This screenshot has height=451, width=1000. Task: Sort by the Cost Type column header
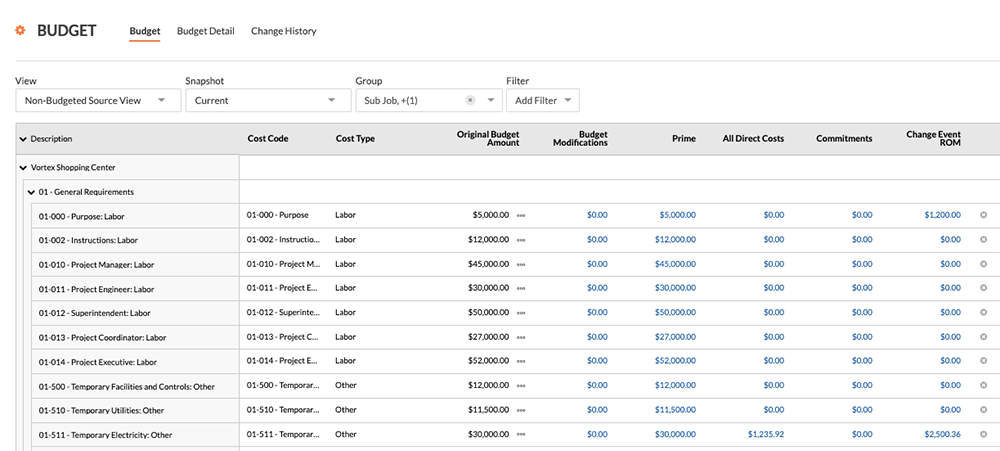[355, 138]
